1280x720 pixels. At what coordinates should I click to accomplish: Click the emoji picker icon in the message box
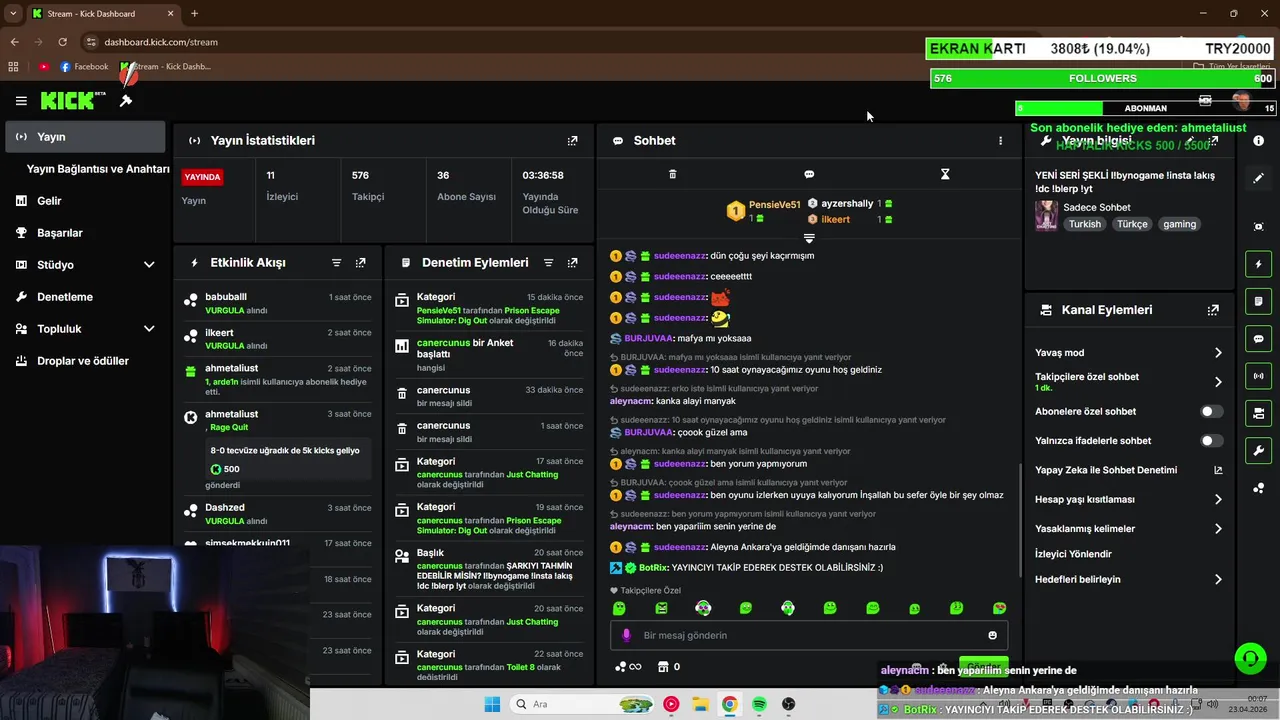[992, 635]
